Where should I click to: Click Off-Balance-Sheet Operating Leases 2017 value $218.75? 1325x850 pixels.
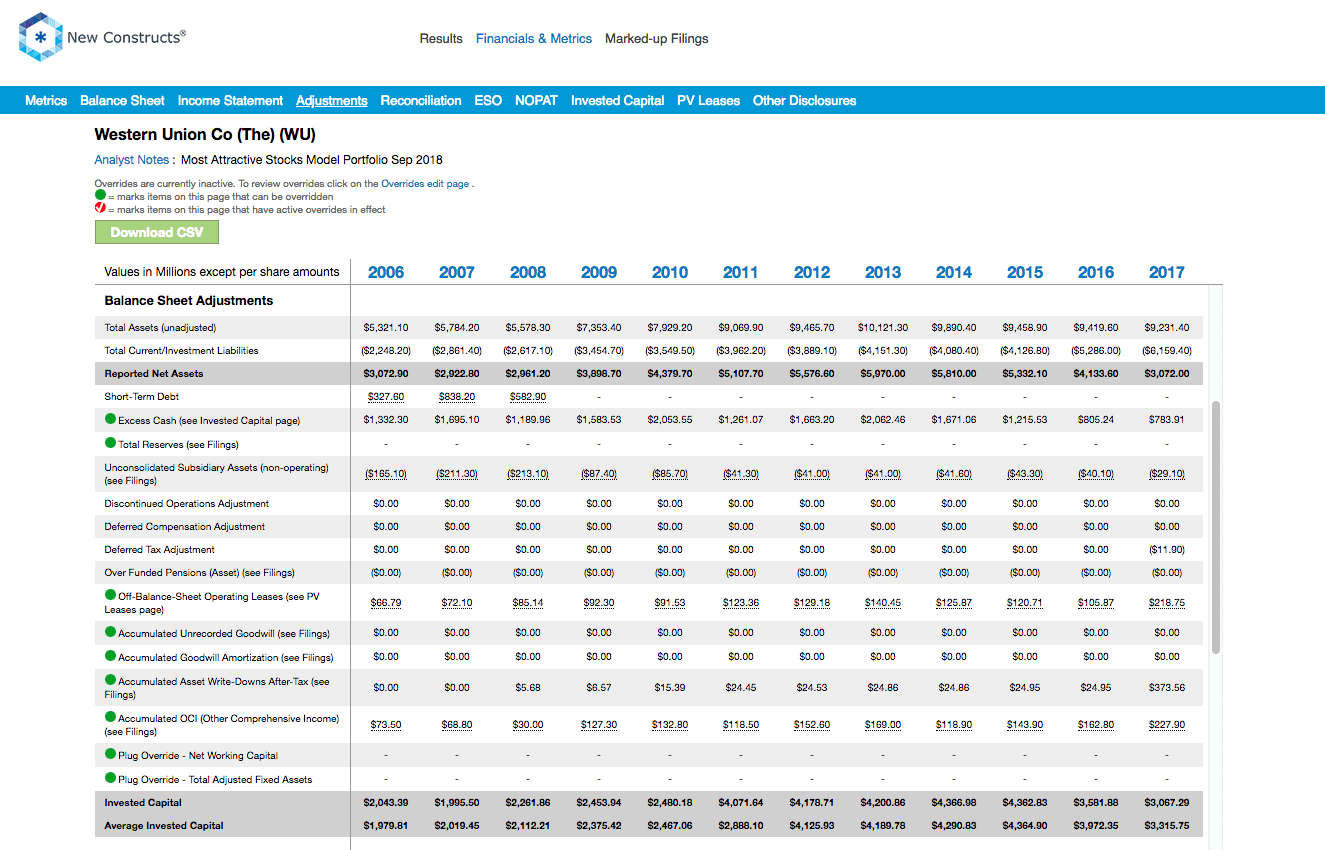point(1167,603)
